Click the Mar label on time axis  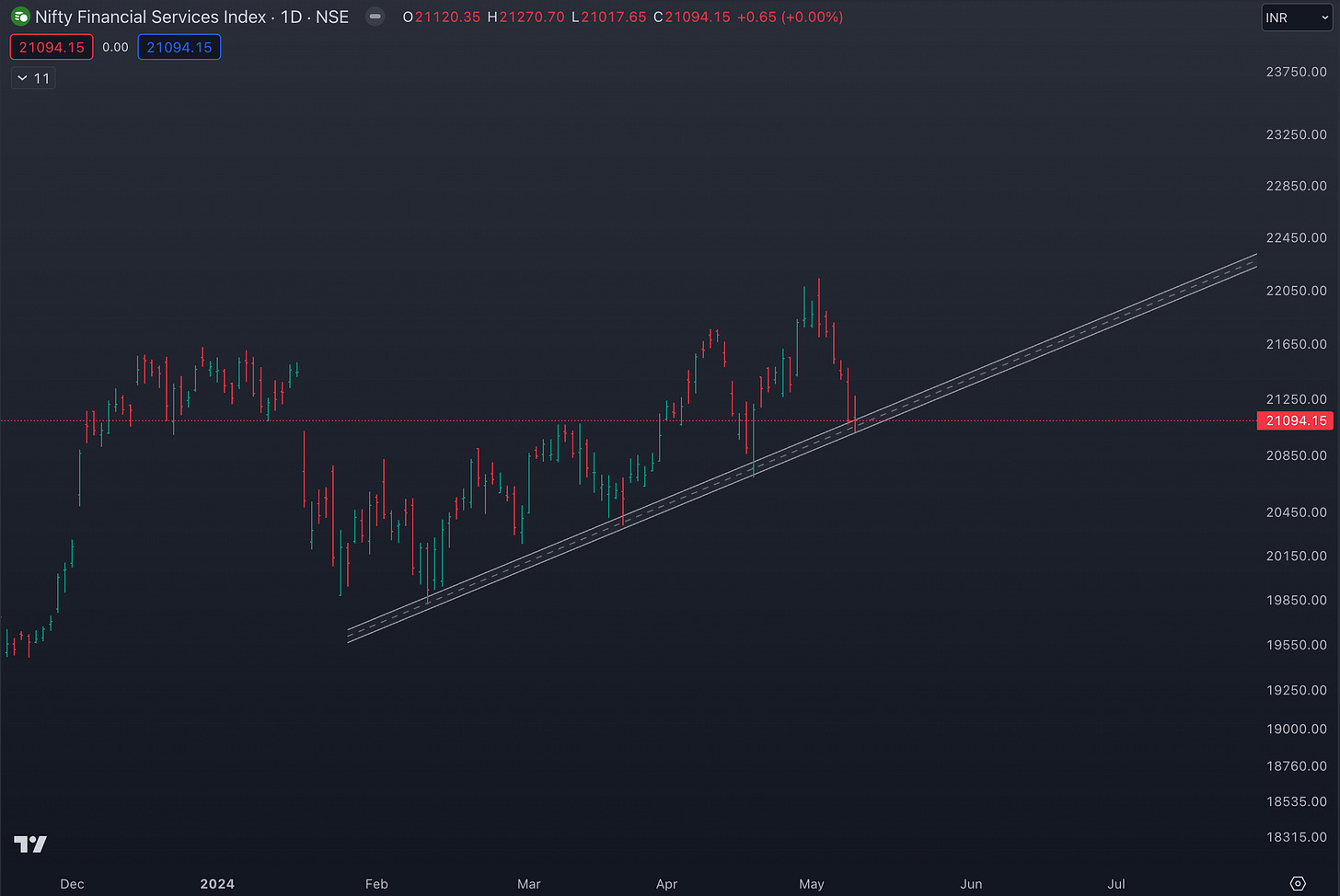(x=529, y=884)
